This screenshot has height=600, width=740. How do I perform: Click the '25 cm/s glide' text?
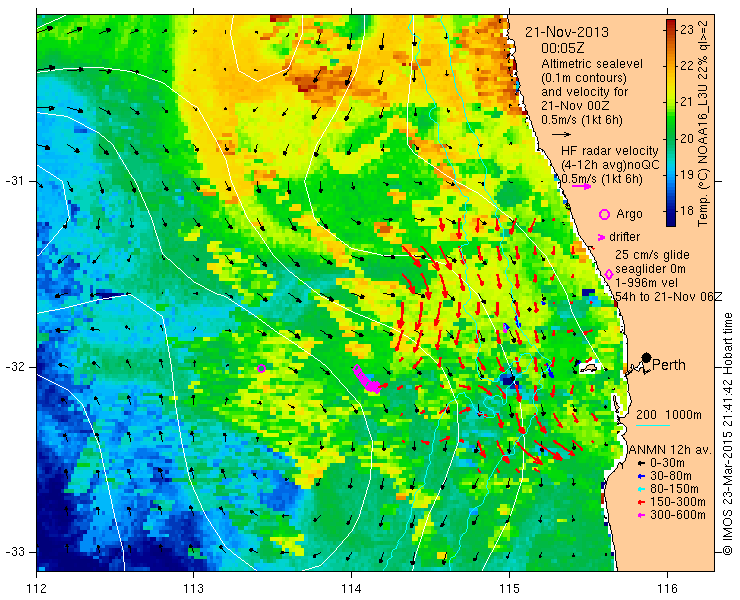[652, 255]
